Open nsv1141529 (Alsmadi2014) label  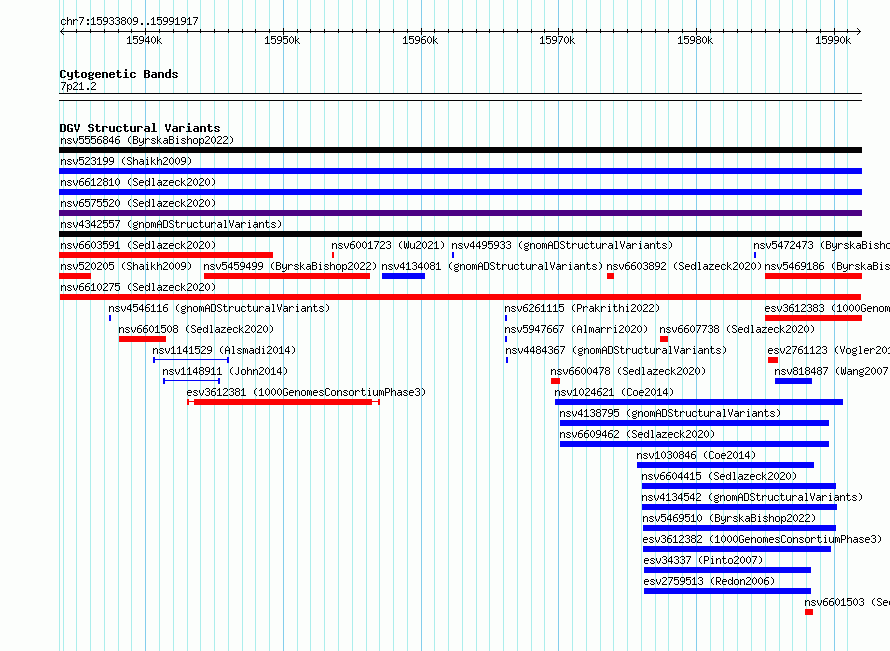coord(224,350)
